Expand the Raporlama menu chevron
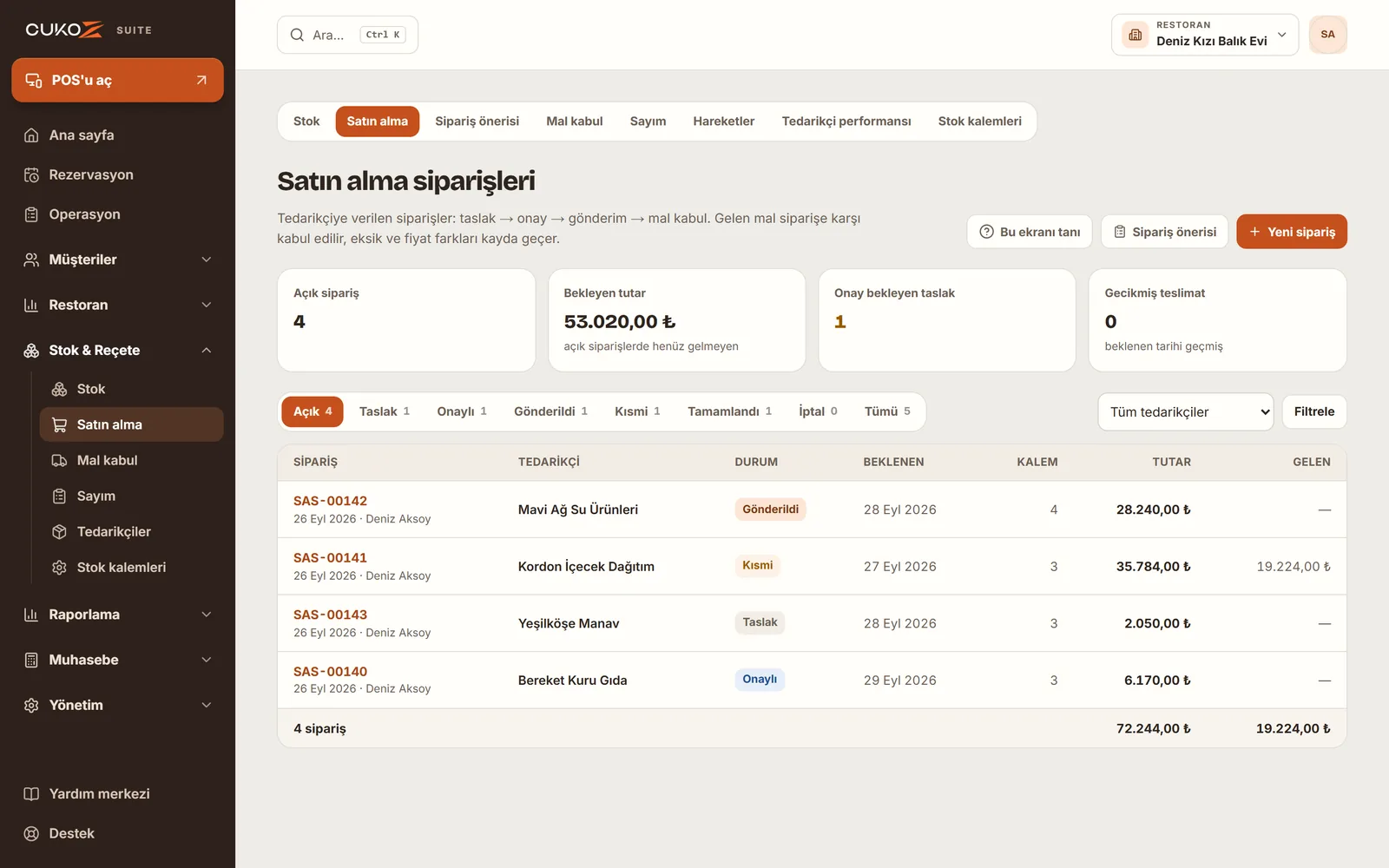 [207, 615]
